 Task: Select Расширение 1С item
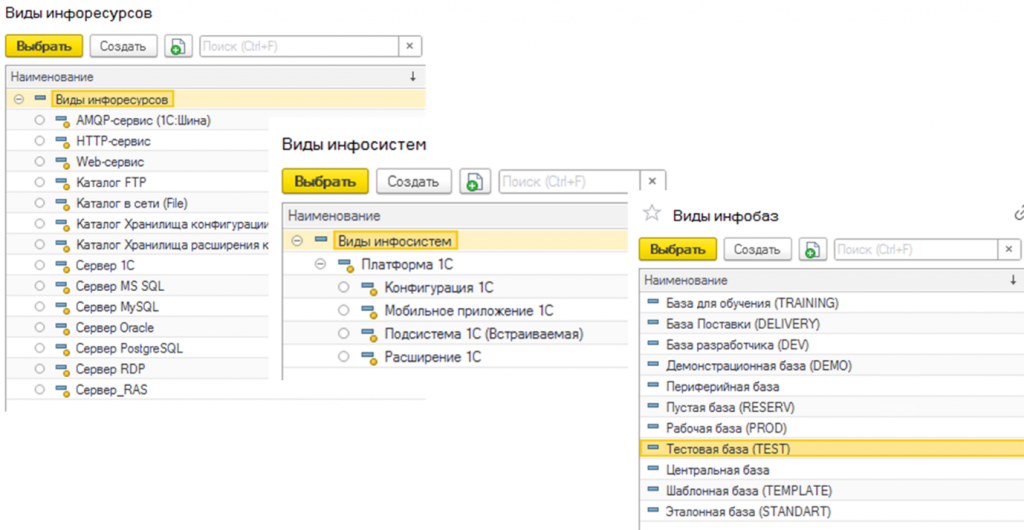coord(432,357)
